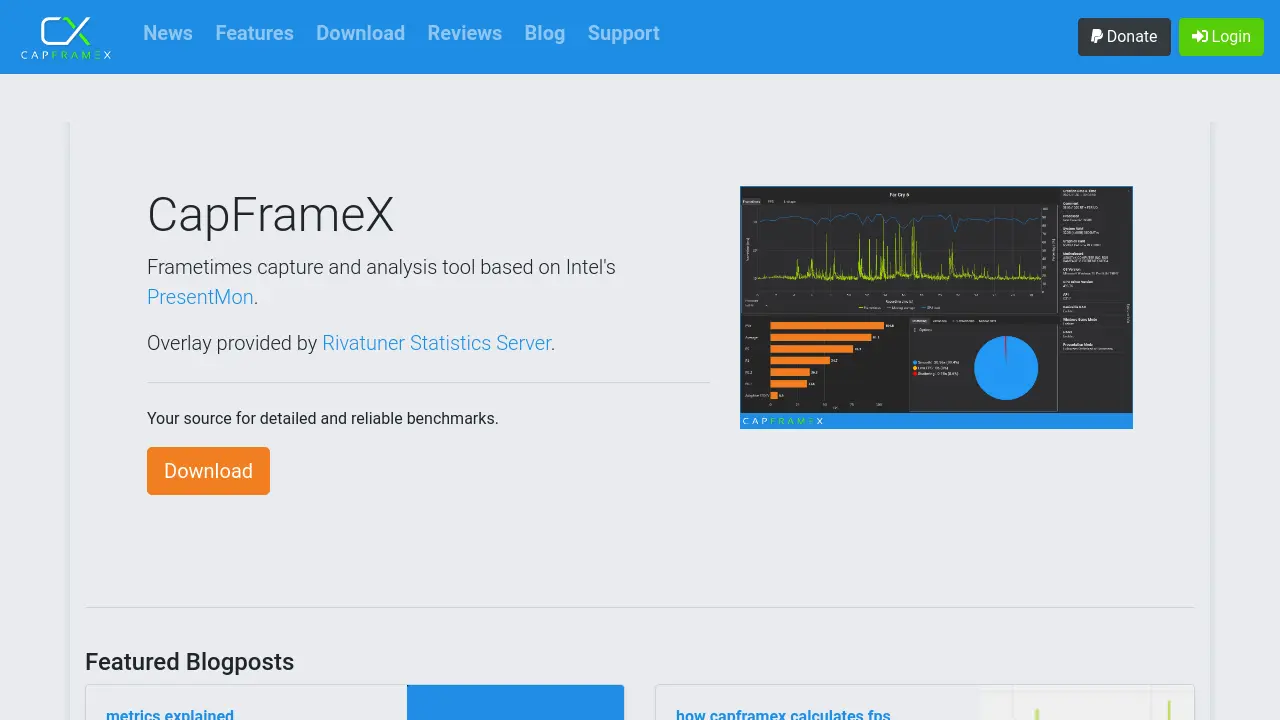Image resolution: width=1280 pixels, height=720 pixels.
Task: Navigate to the Blog section
Action: 545,33
